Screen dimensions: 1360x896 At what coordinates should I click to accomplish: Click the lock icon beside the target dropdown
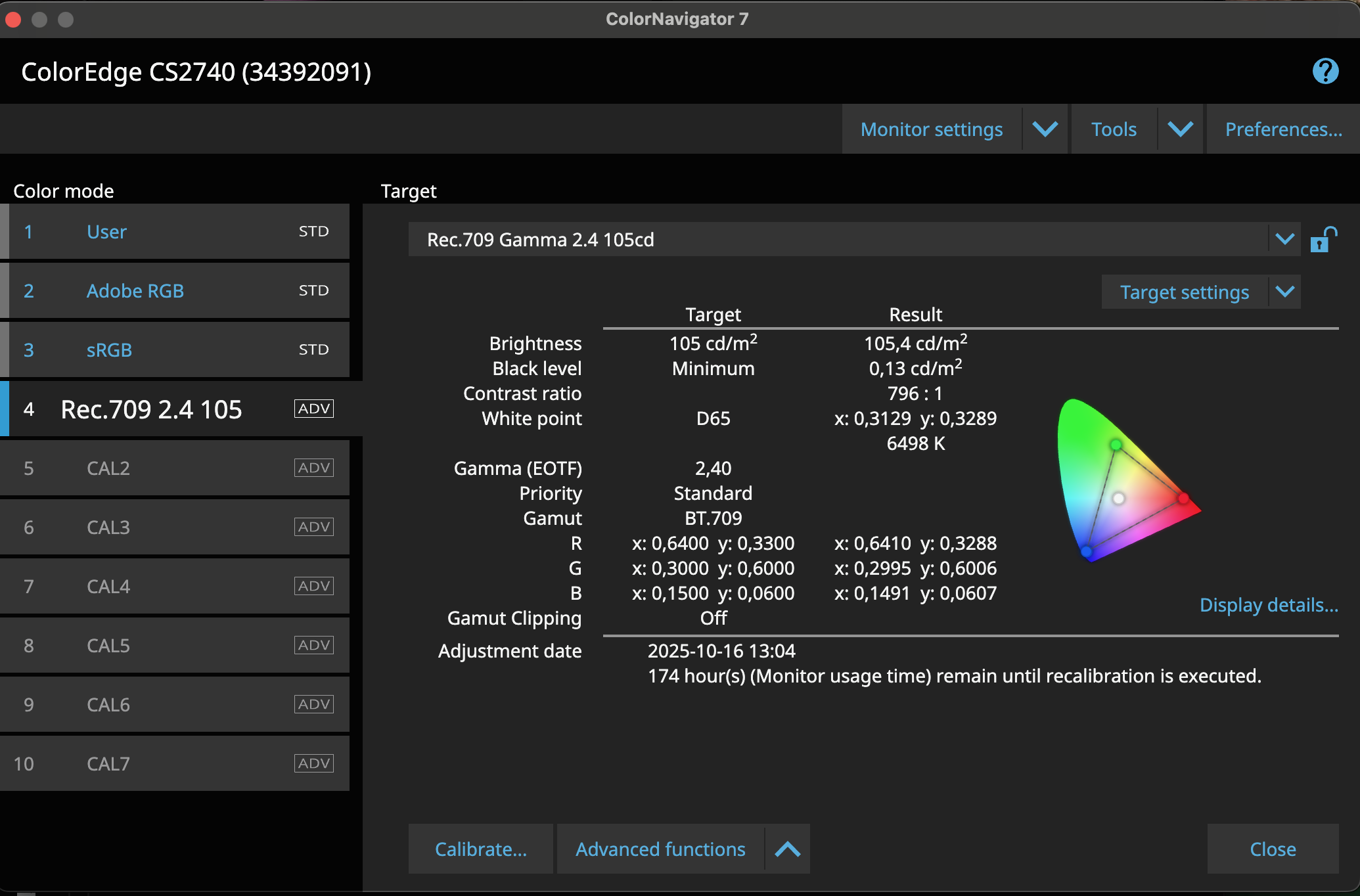click(x=1324, y=238)
